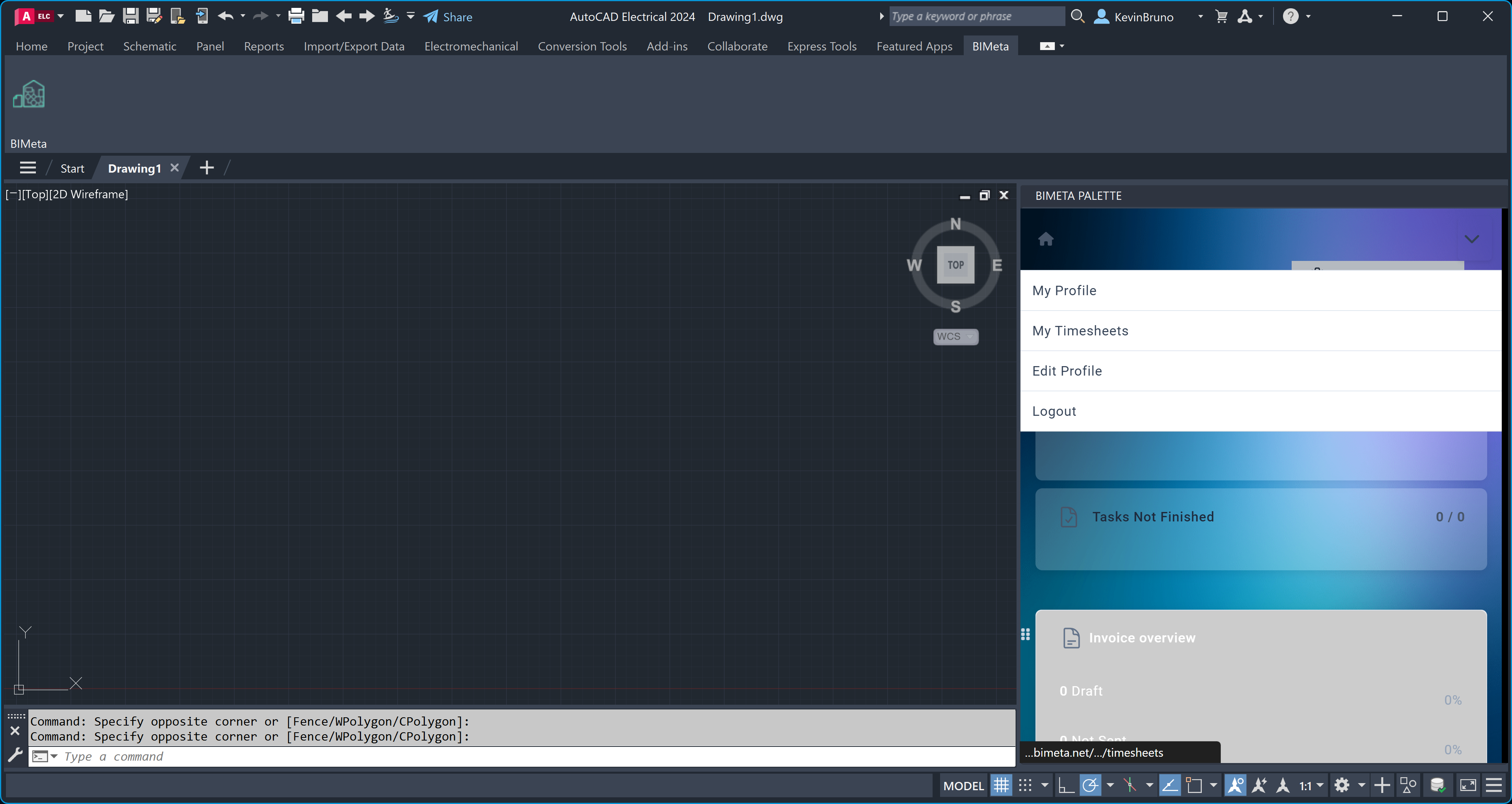Open command line customize wrench icon
Viewport: 1512px width, 804px height.
tap(15, 755)
